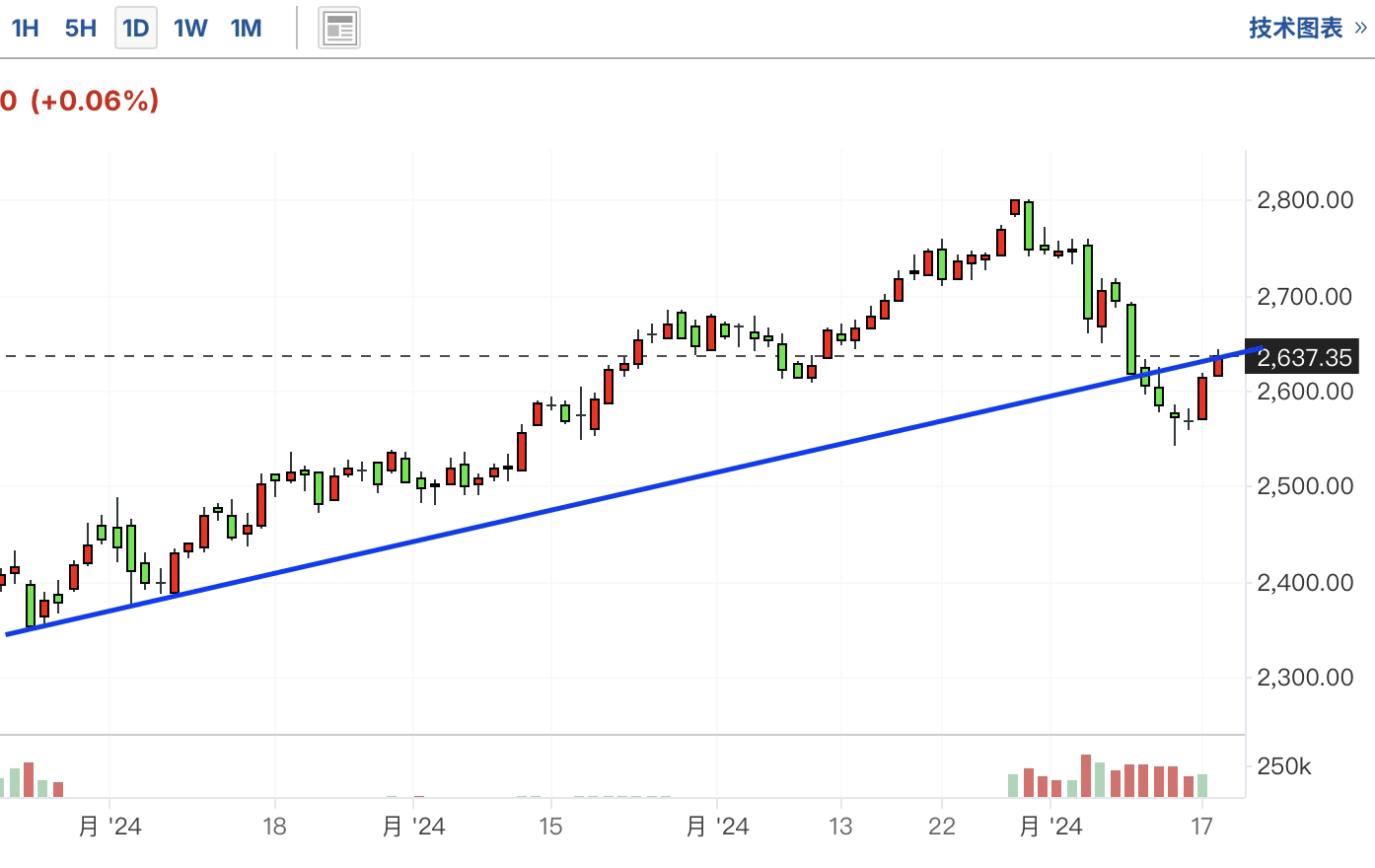Click the current price label 2,637.35
This screenshot has width=1375, height=868.
(1302, 357)
